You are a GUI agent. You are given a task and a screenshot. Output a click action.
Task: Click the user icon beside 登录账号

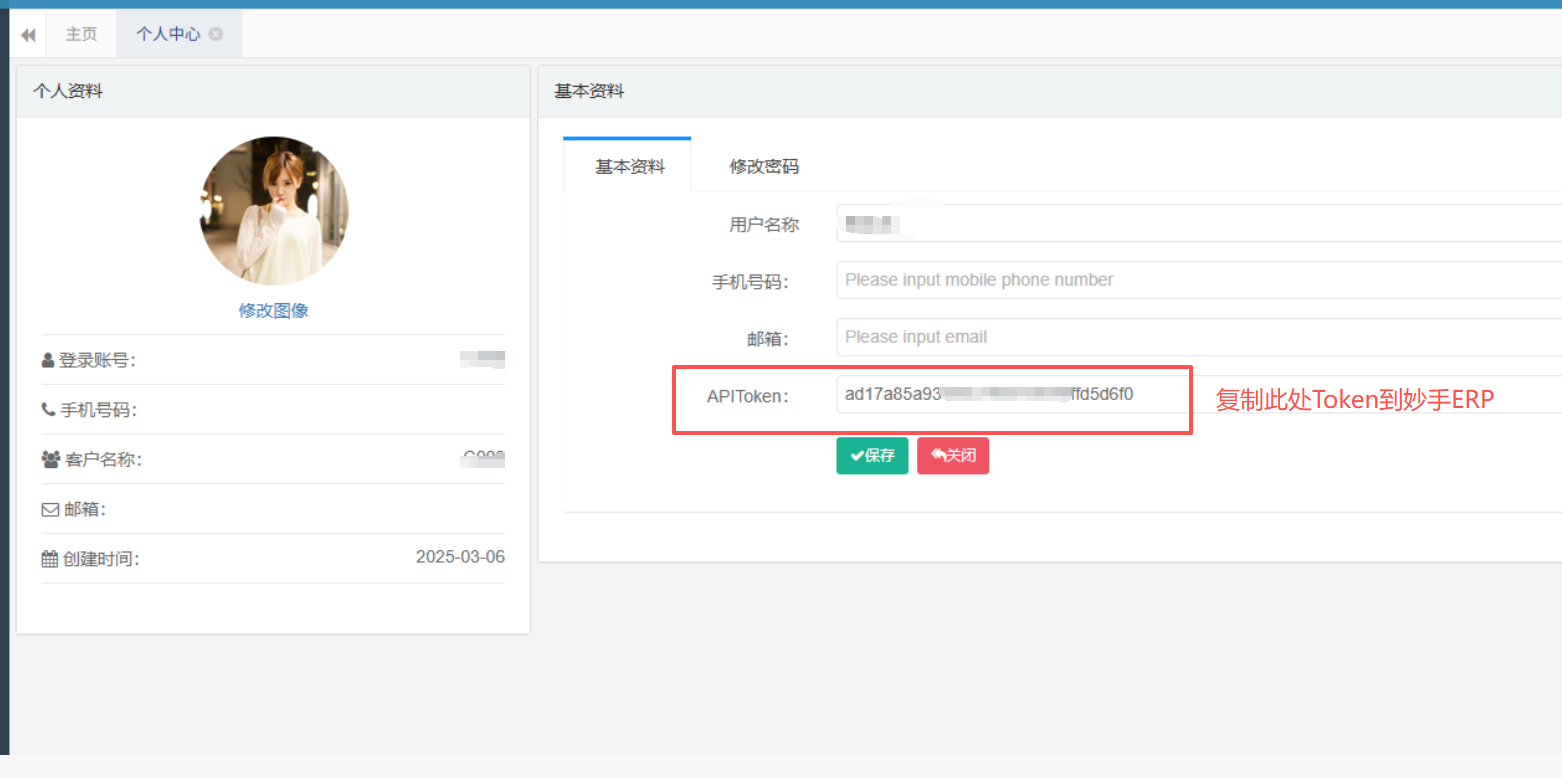tap(48, 360)
